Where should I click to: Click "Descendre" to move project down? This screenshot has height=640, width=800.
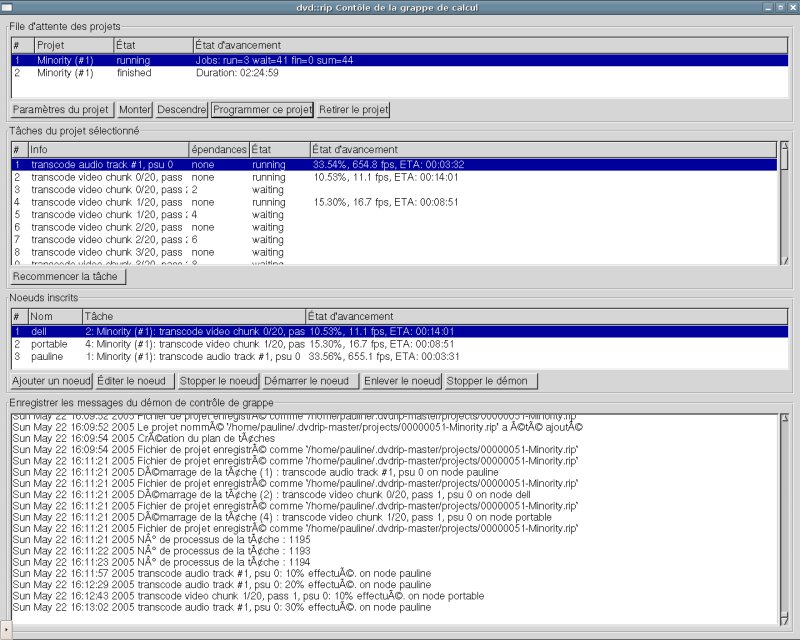point(179,110)
